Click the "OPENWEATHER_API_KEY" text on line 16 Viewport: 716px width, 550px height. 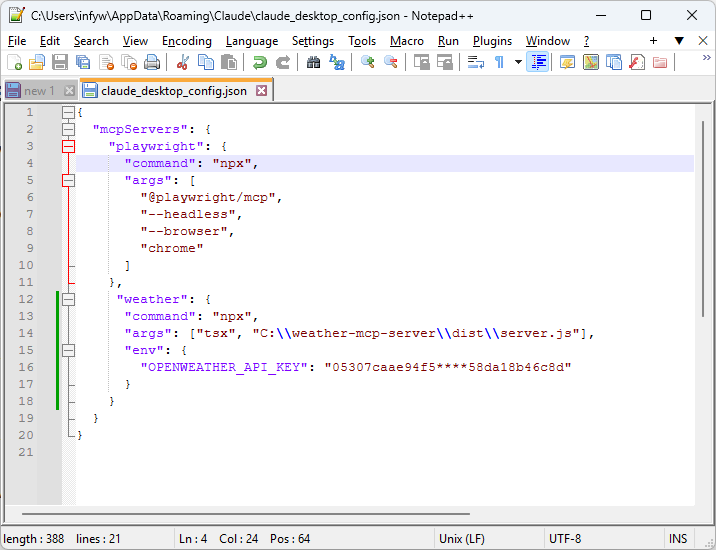(x=224, y=367)
